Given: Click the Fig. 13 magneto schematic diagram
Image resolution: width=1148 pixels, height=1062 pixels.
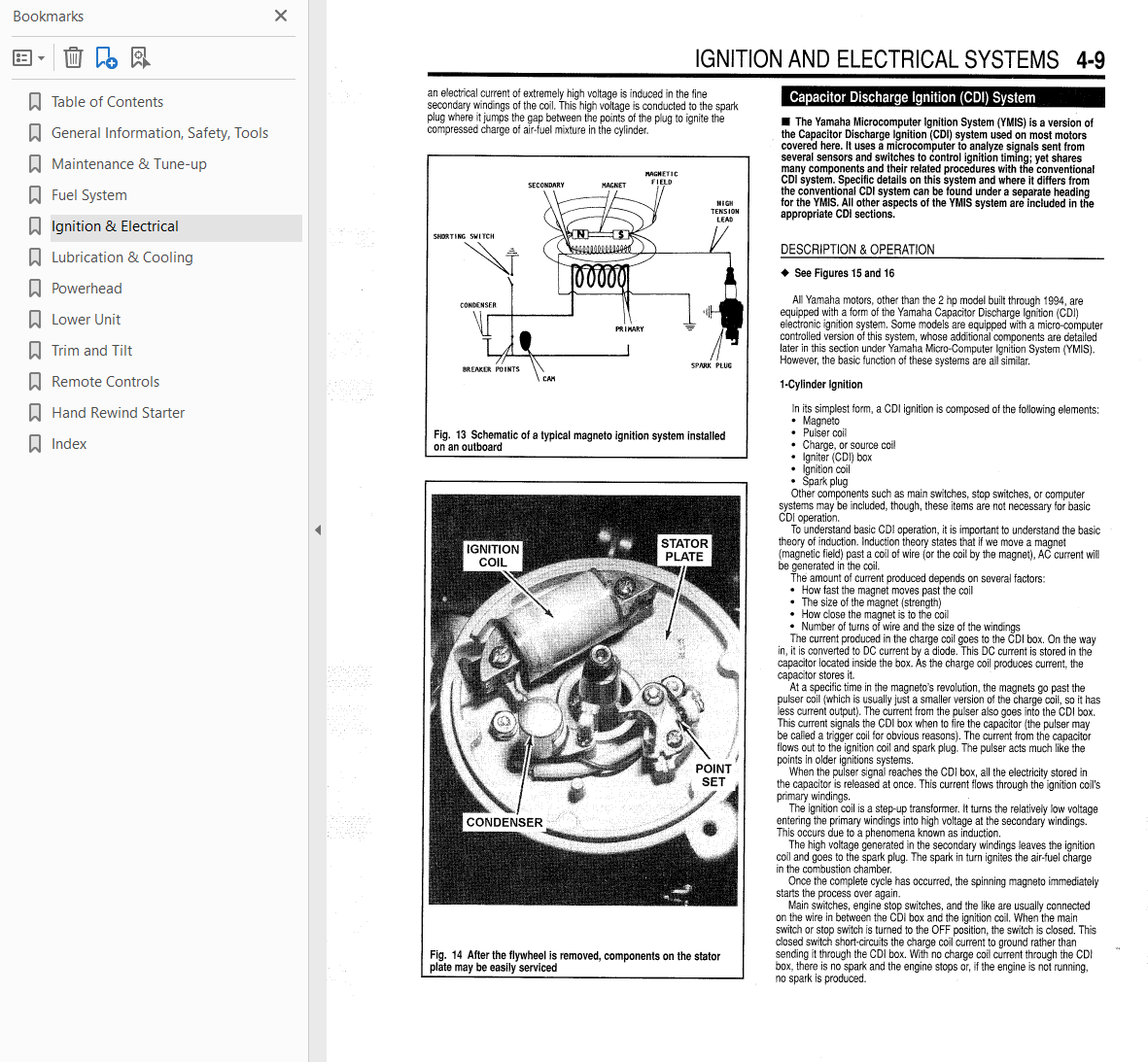Looking at the screenshot, I should [586, 277].
